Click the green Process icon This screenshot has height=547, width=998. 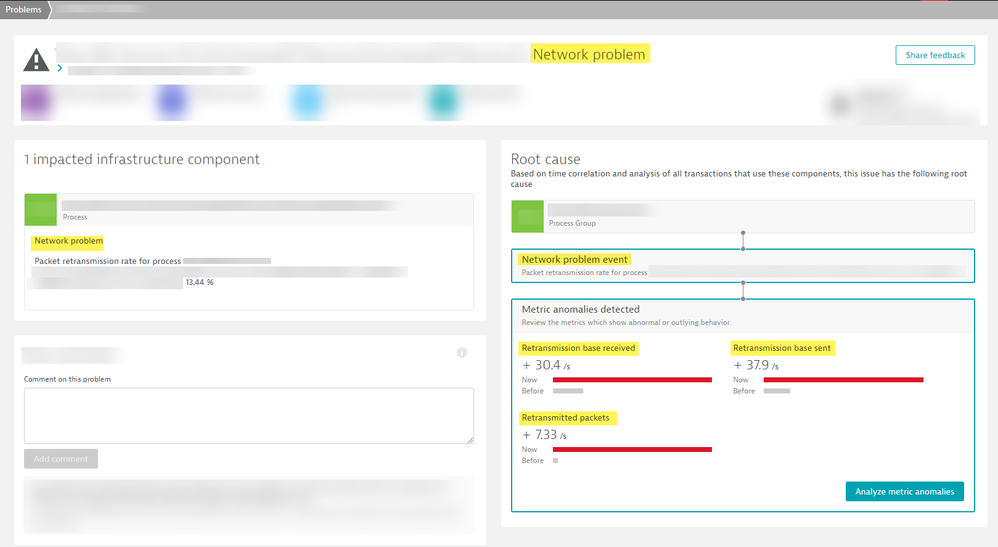41,210
